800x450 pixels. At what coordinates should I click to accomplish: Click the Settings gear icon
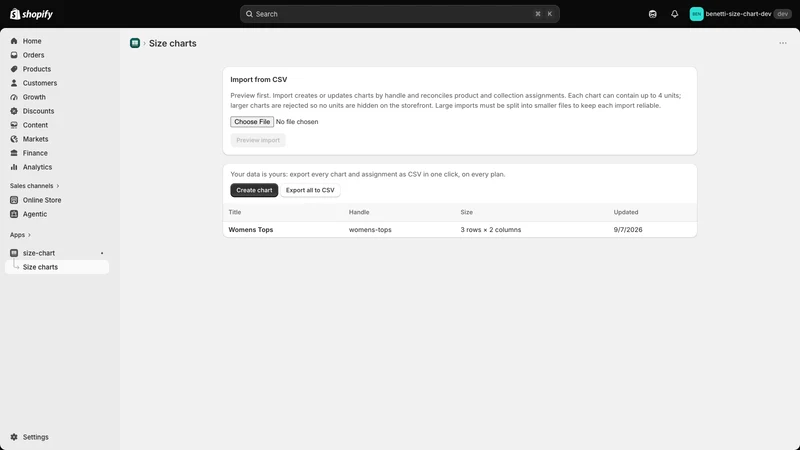pyautogui.click(x=14, y=437)
